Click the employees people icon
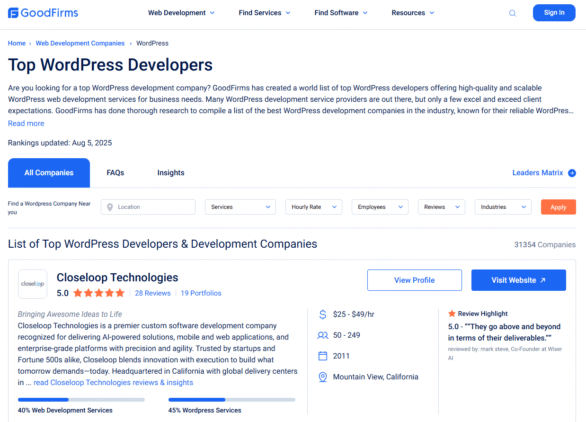 [323, 335]
